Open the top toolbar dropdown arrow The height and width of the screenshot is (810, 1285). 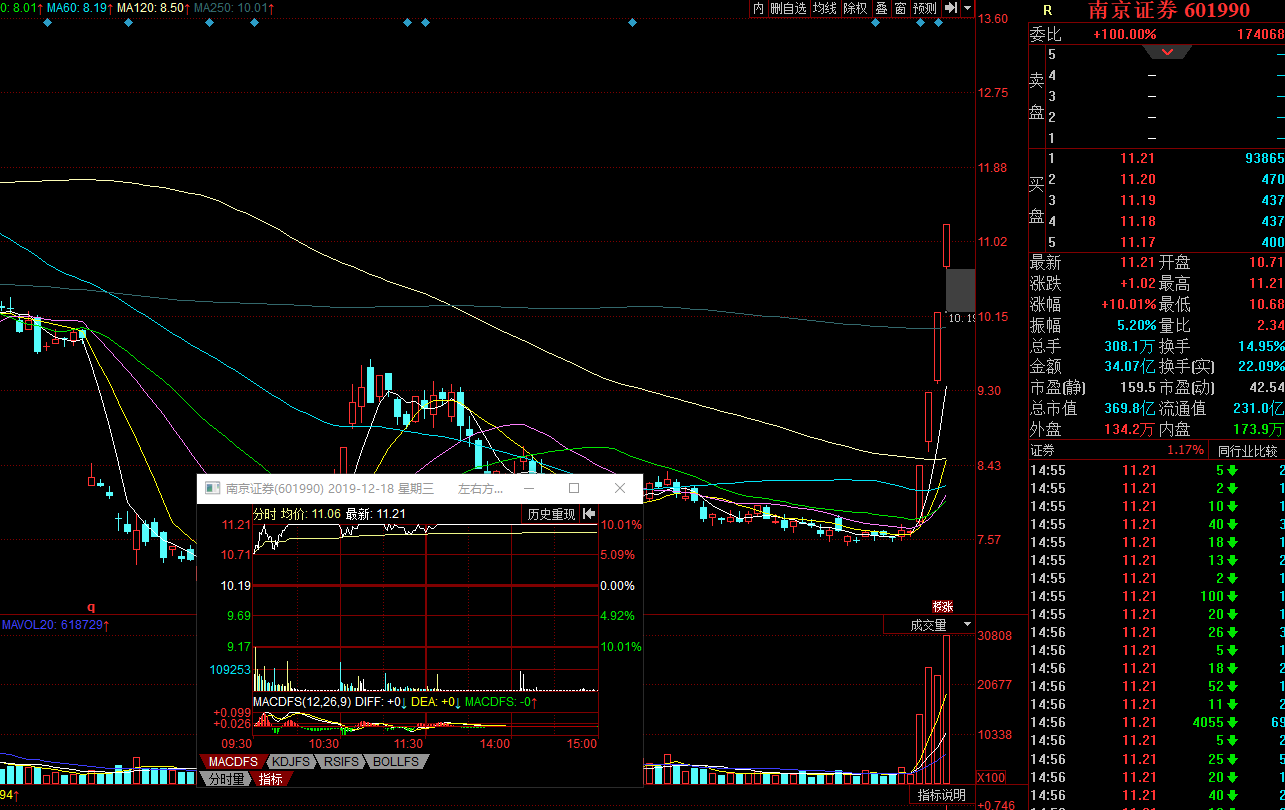pos(967,8)
